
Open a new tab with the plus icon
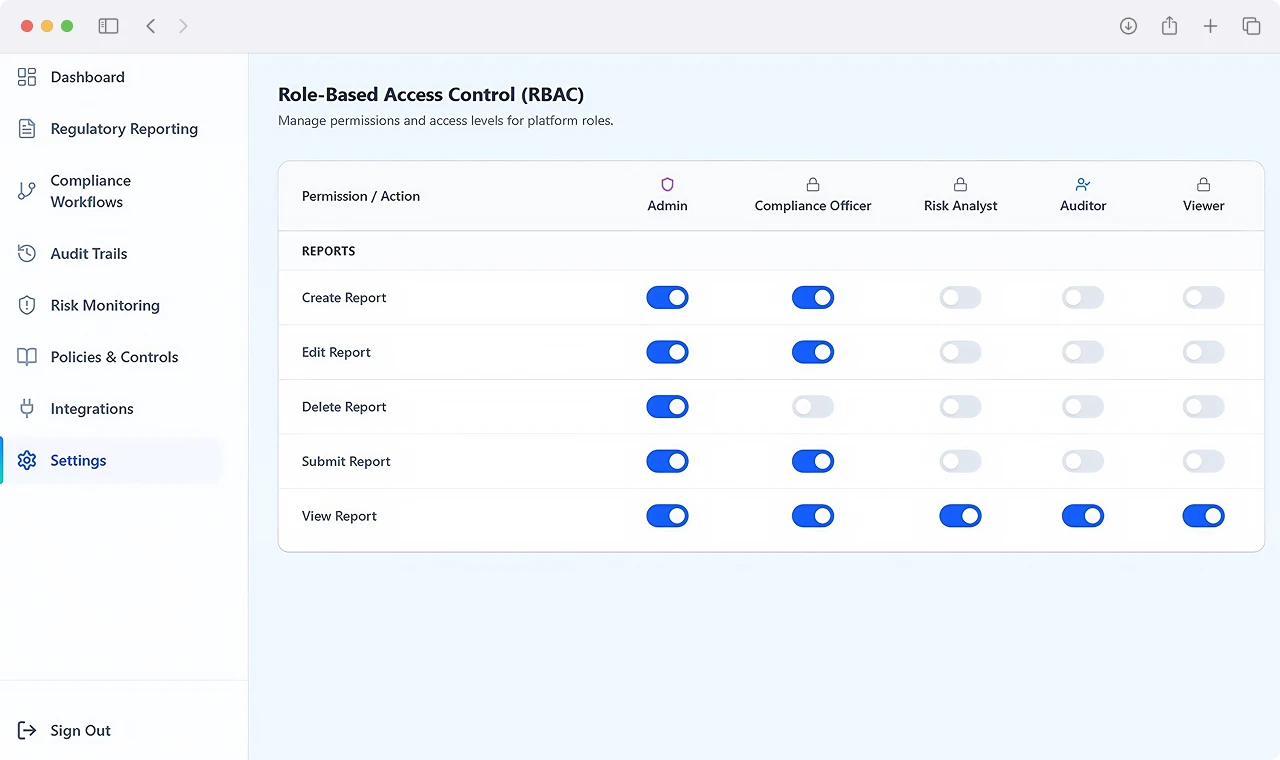click(1210, 26)
